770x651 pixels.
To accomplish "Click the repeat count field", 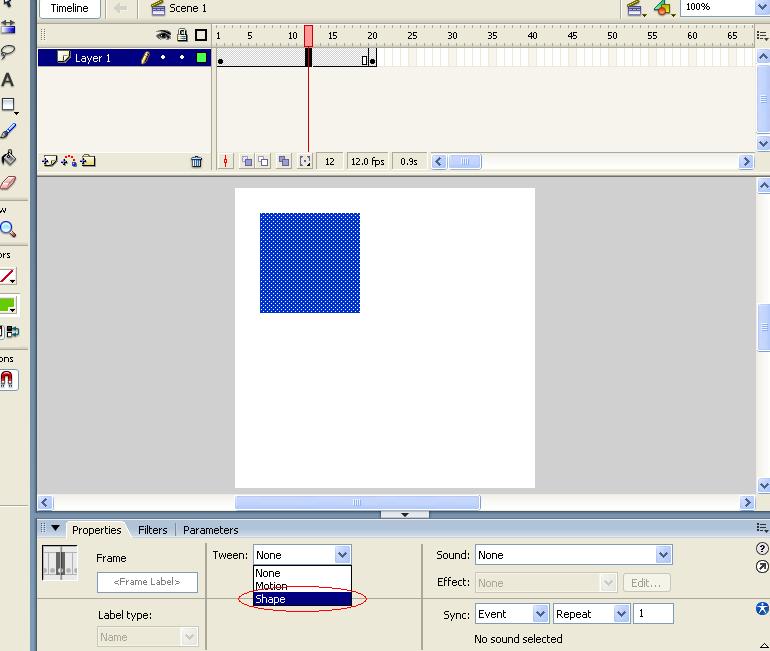I will (x=654, y=614).
